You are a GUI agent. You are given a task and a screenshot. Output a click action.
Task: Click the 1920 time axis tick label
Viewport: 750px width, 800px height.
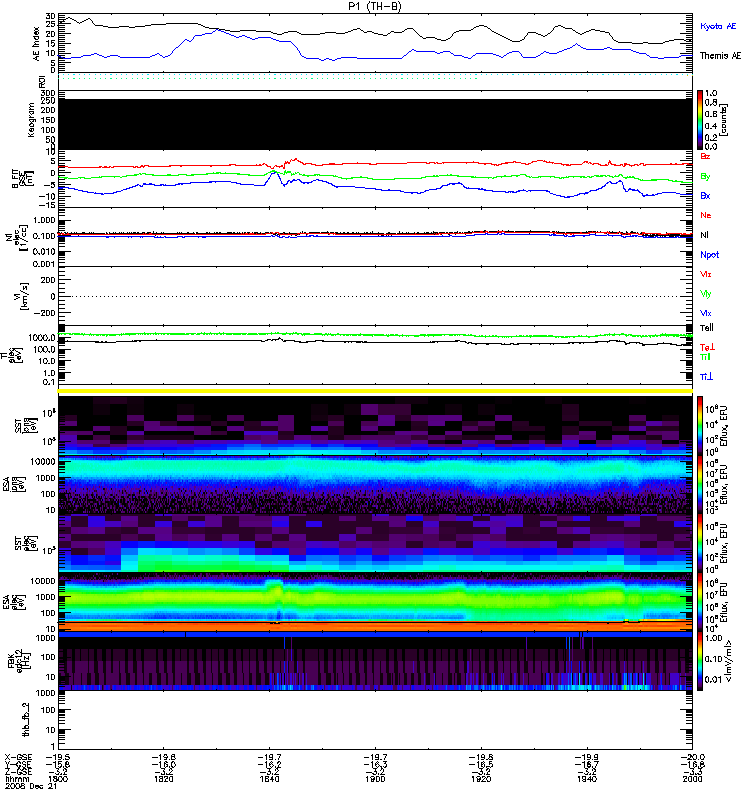click(x=481, y=779)
